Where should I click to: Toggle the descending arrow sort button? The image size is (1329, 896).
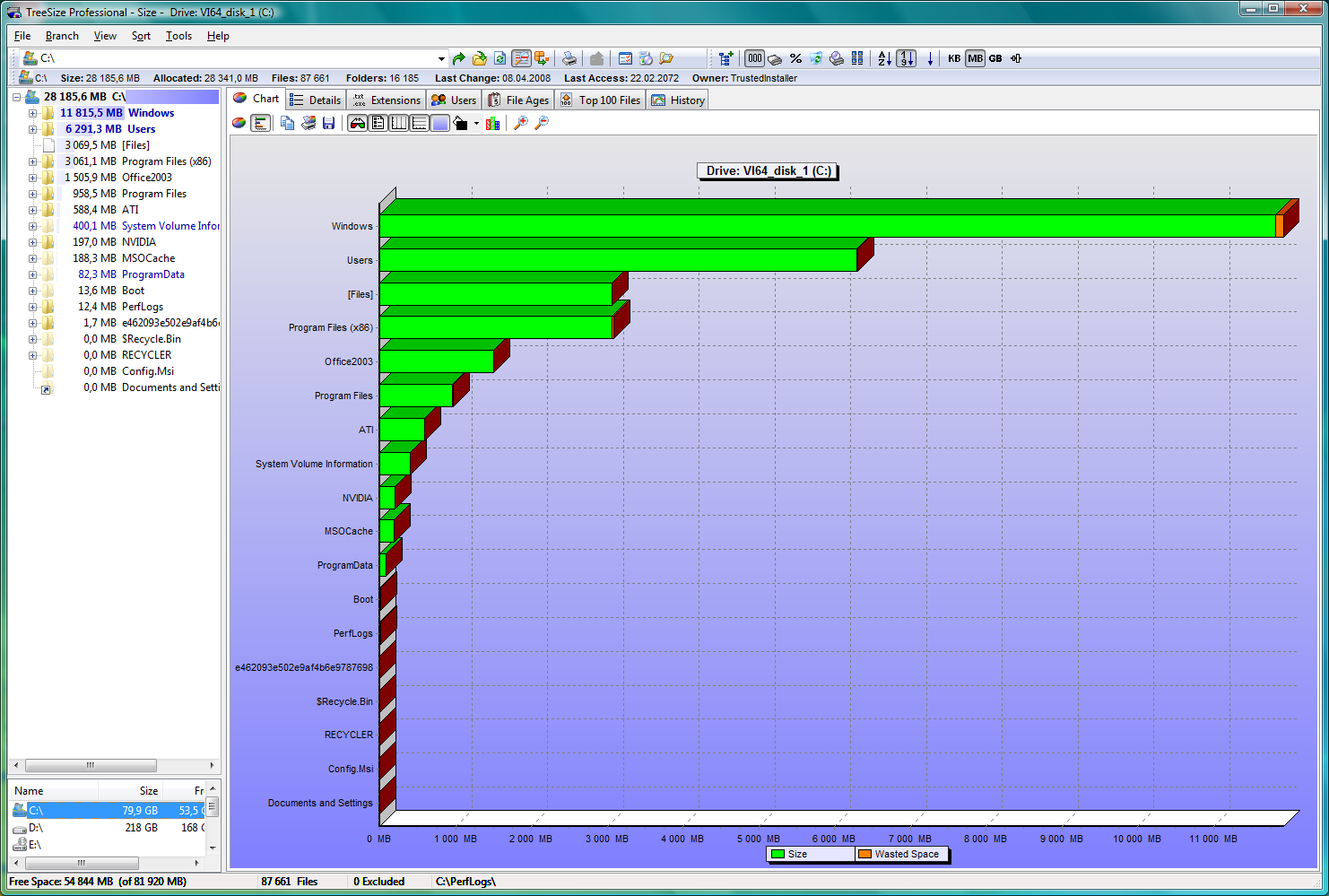pos(930,58)
